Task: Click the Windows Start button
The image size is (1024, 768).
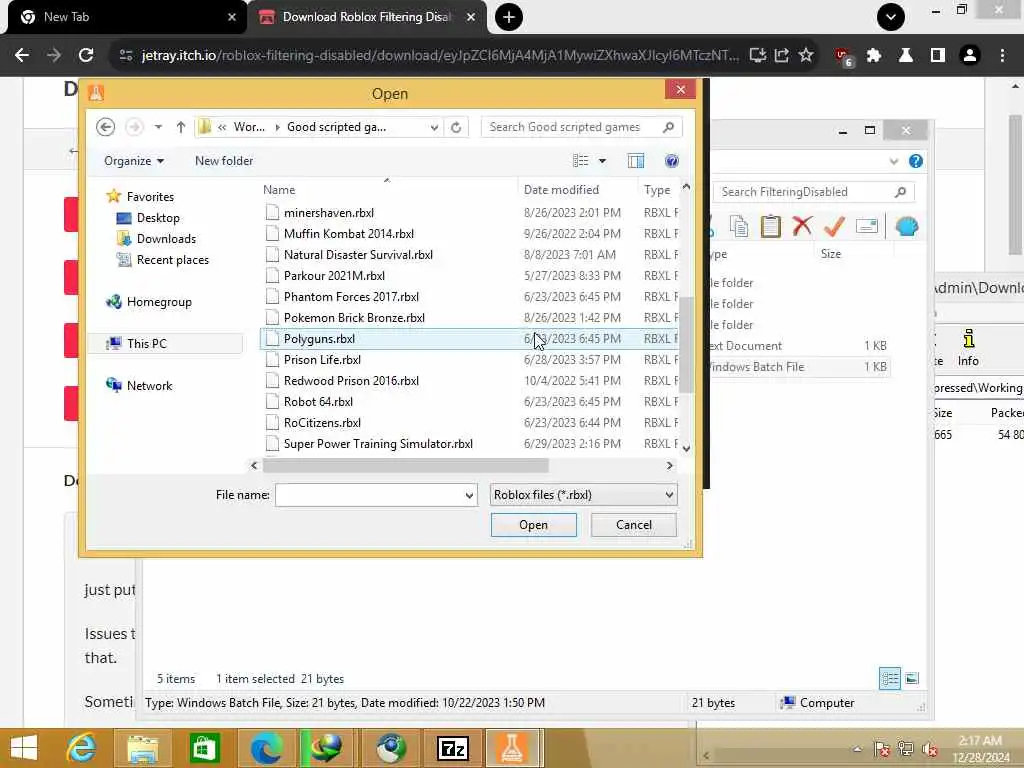Action: pos(24,748)
